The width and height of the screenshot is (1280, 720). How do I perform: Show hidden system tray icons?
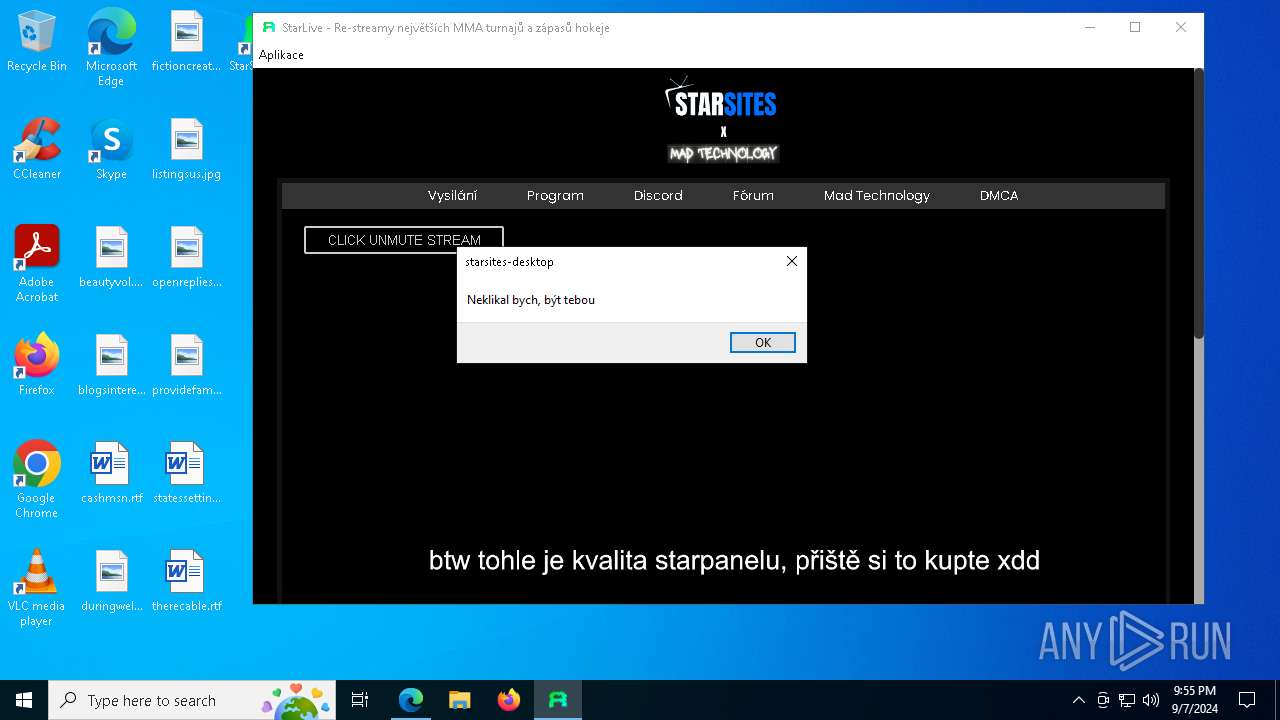tap(1078, 700)
